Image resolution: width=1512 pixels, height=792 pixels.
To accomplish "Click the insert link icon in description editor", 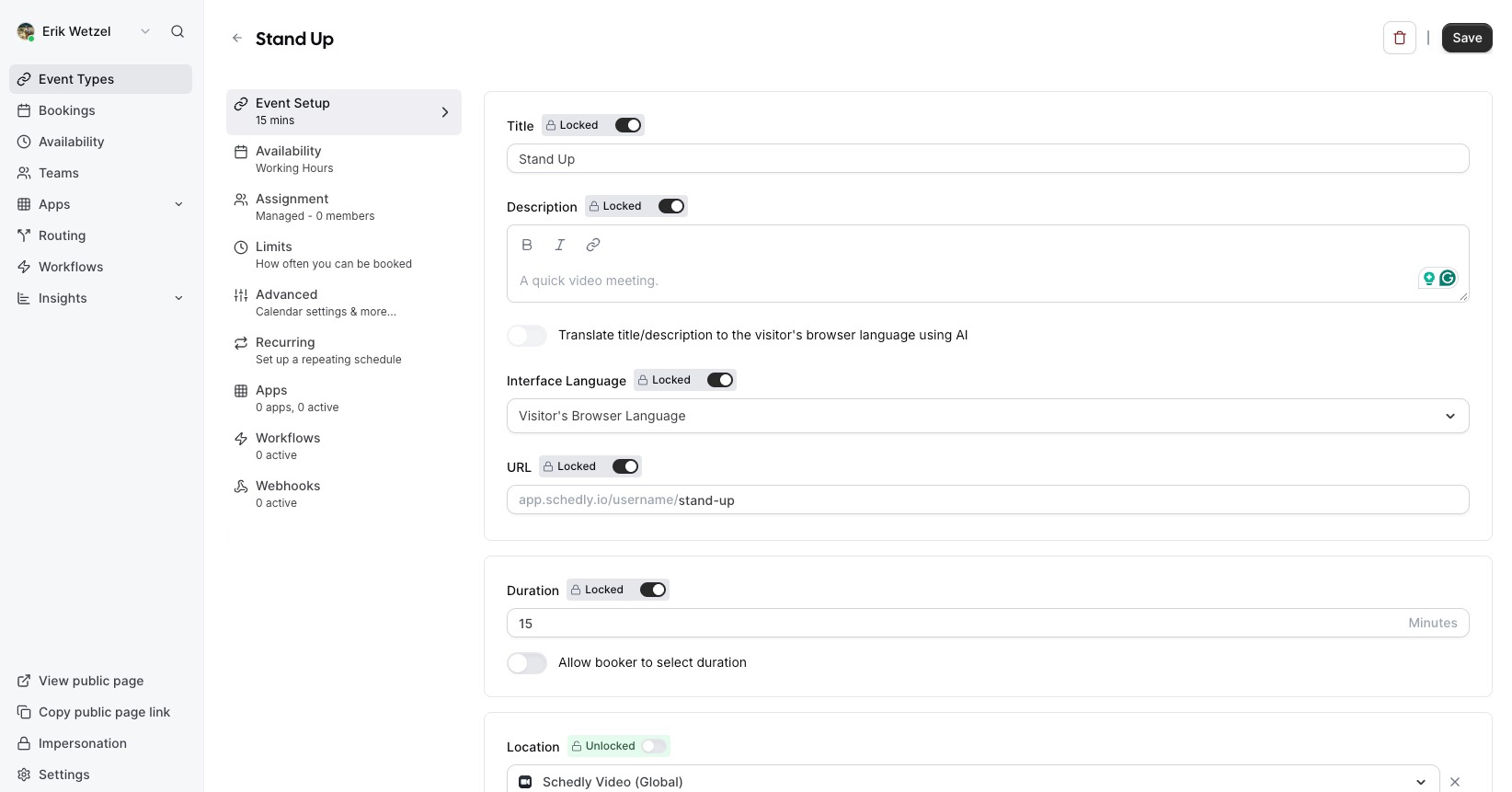I will pos(593,245).
